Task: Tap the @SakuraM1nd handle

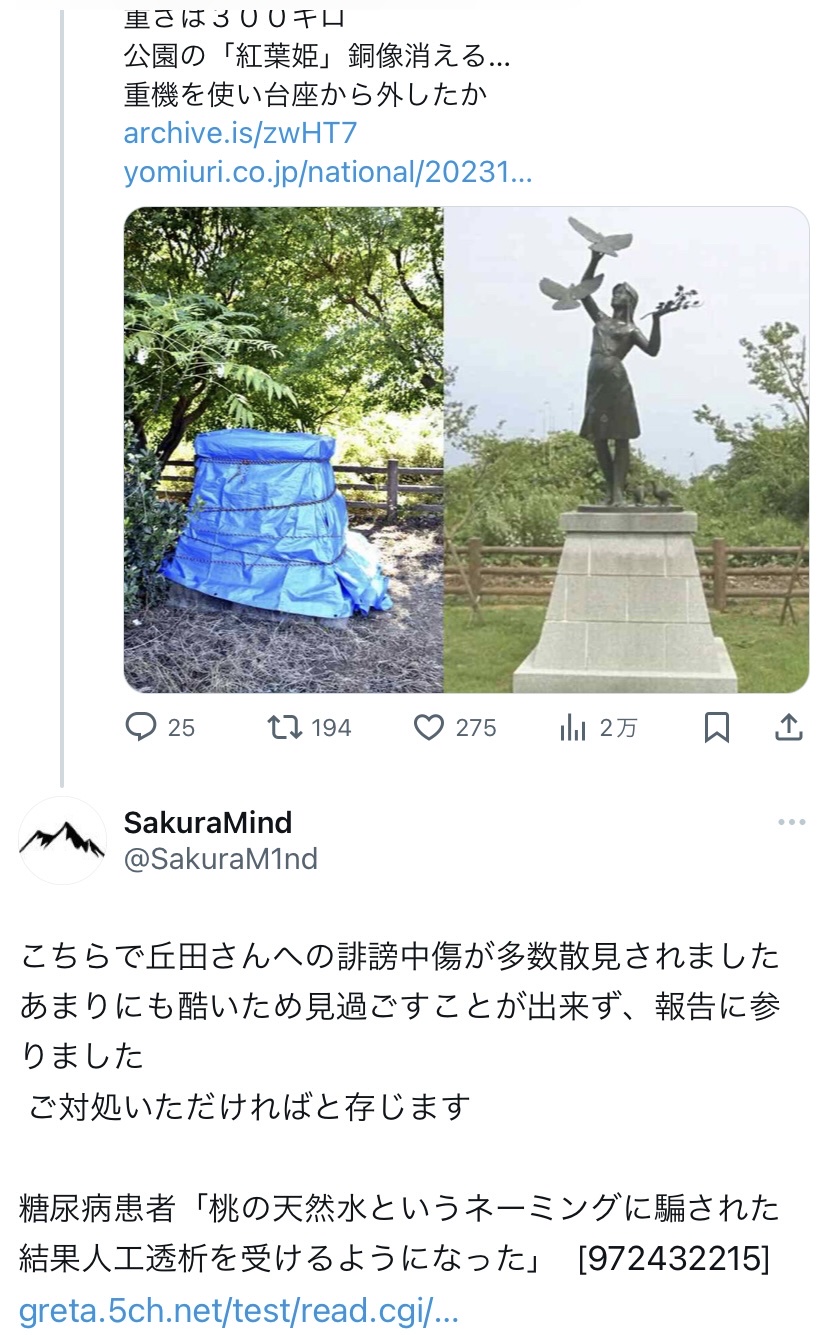Action: tap(221, 858)
